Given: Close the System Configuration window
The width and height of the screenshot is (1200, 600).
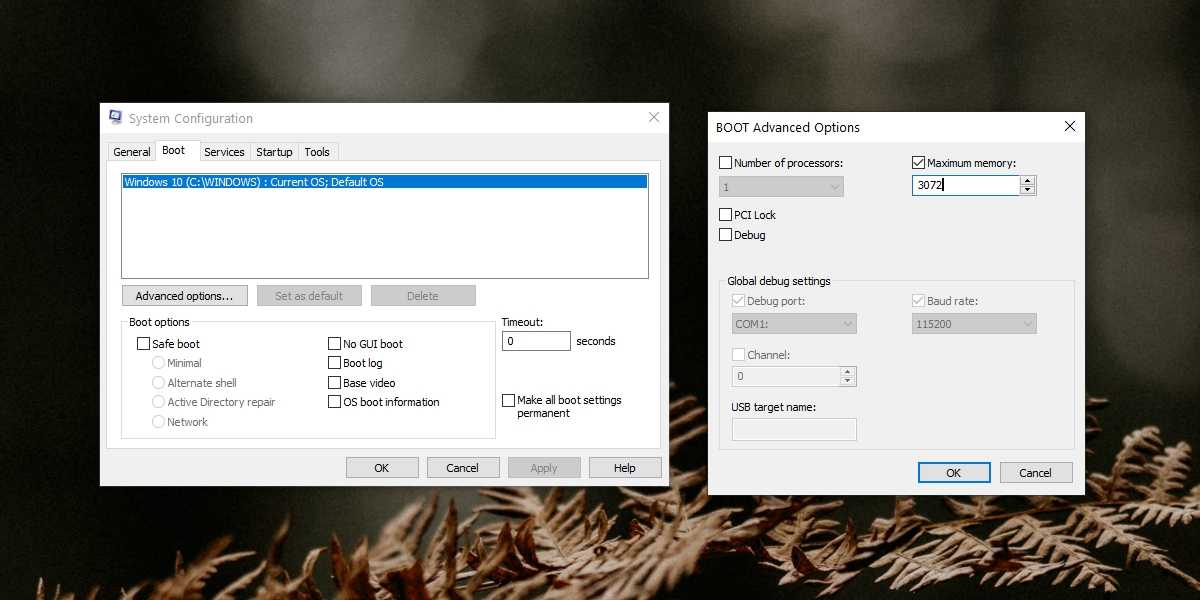Looking at the screenshot, I should pyautogui.click(x=654, y=118).
